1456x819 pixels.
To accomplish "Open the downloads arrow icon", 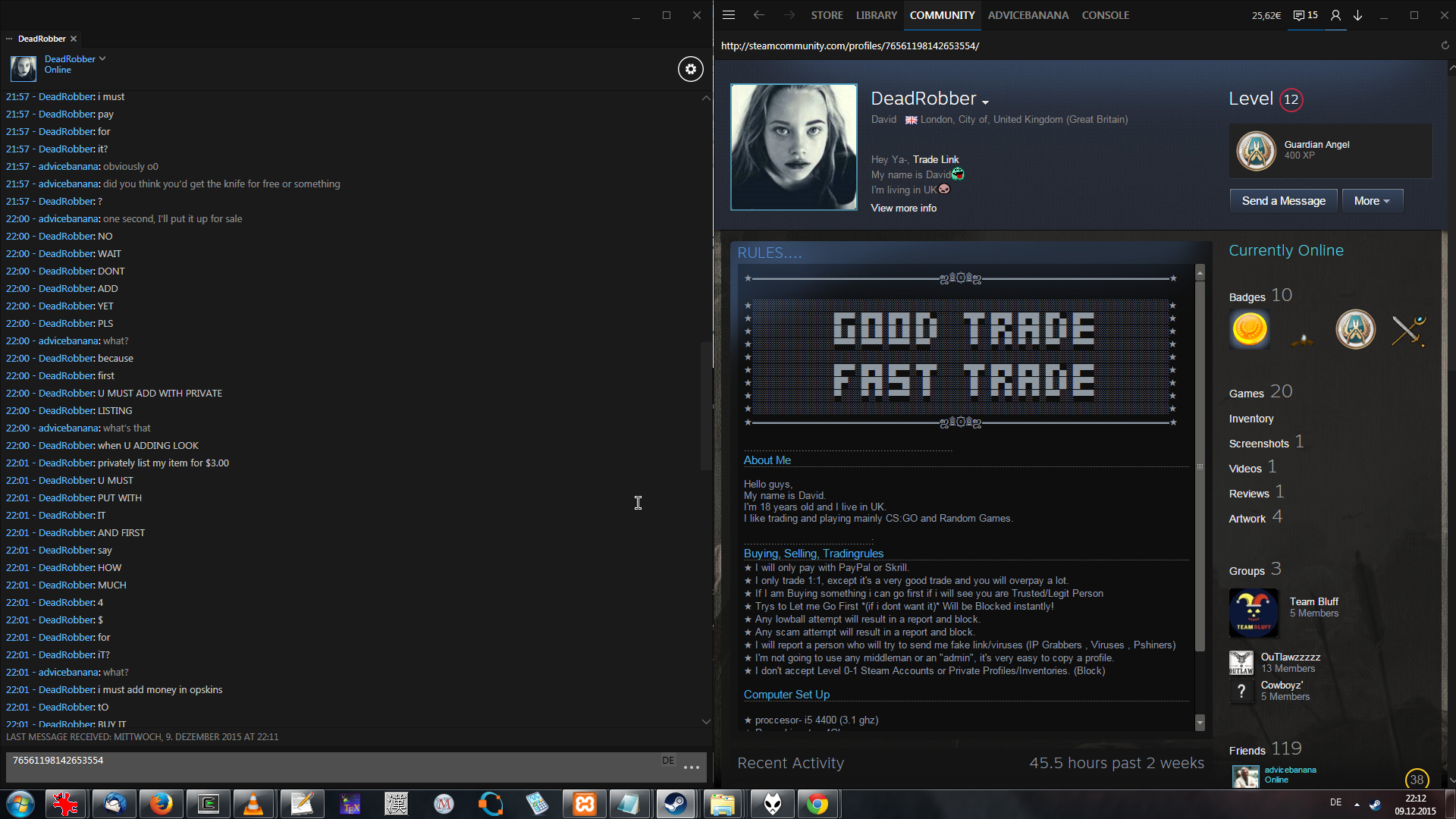I will 1358,15.
